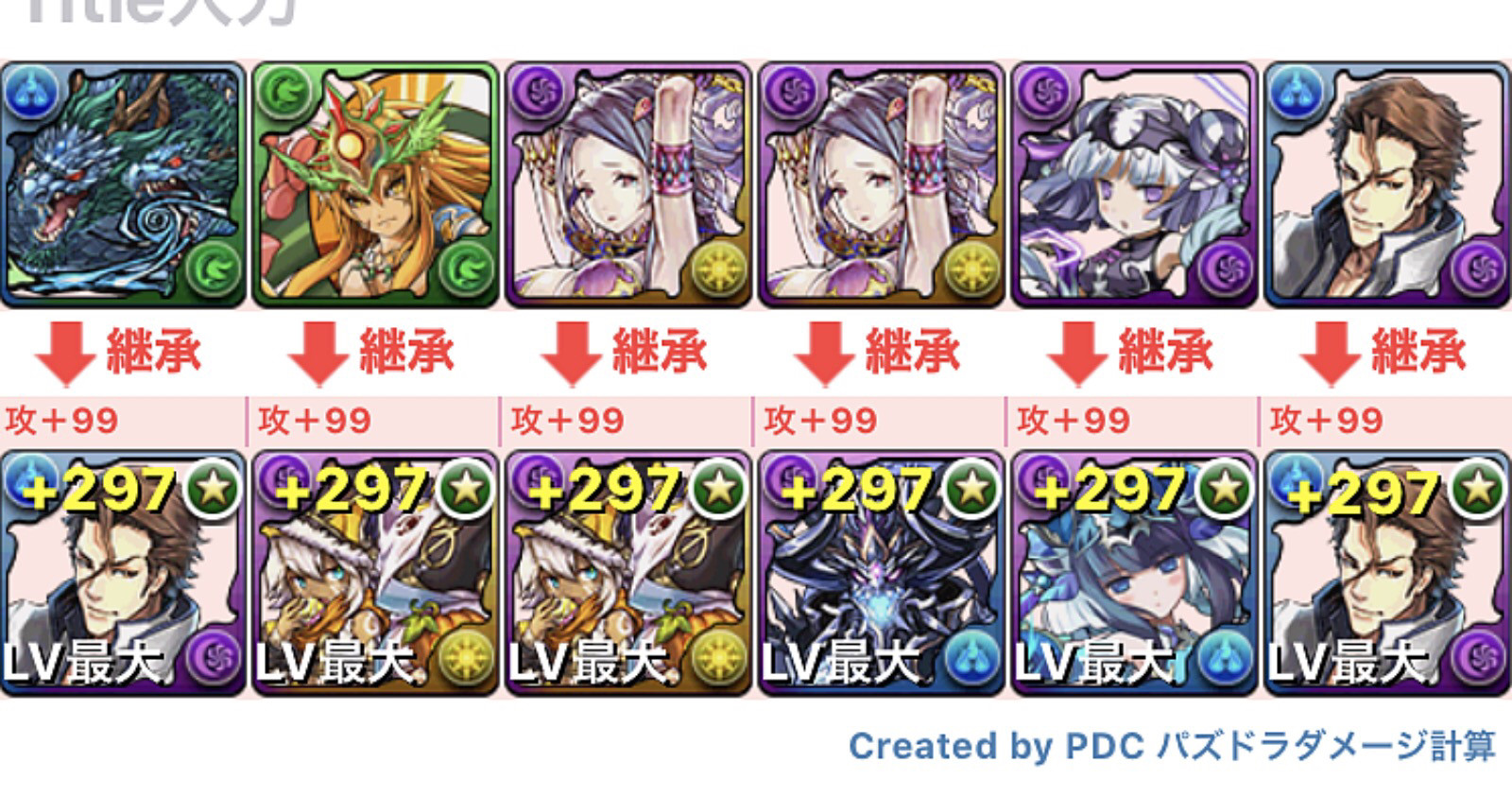
Task: Click the chibi lavender-haired girl assist monster
Action: 1134,185
